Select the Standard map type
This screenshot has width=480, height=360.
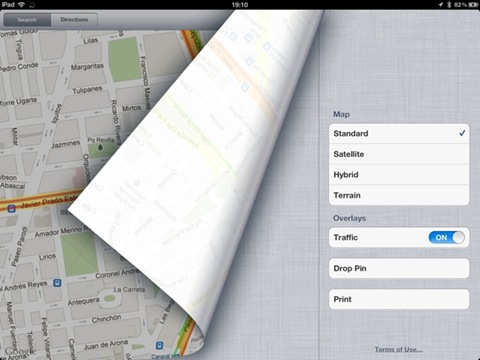(399, 134)
